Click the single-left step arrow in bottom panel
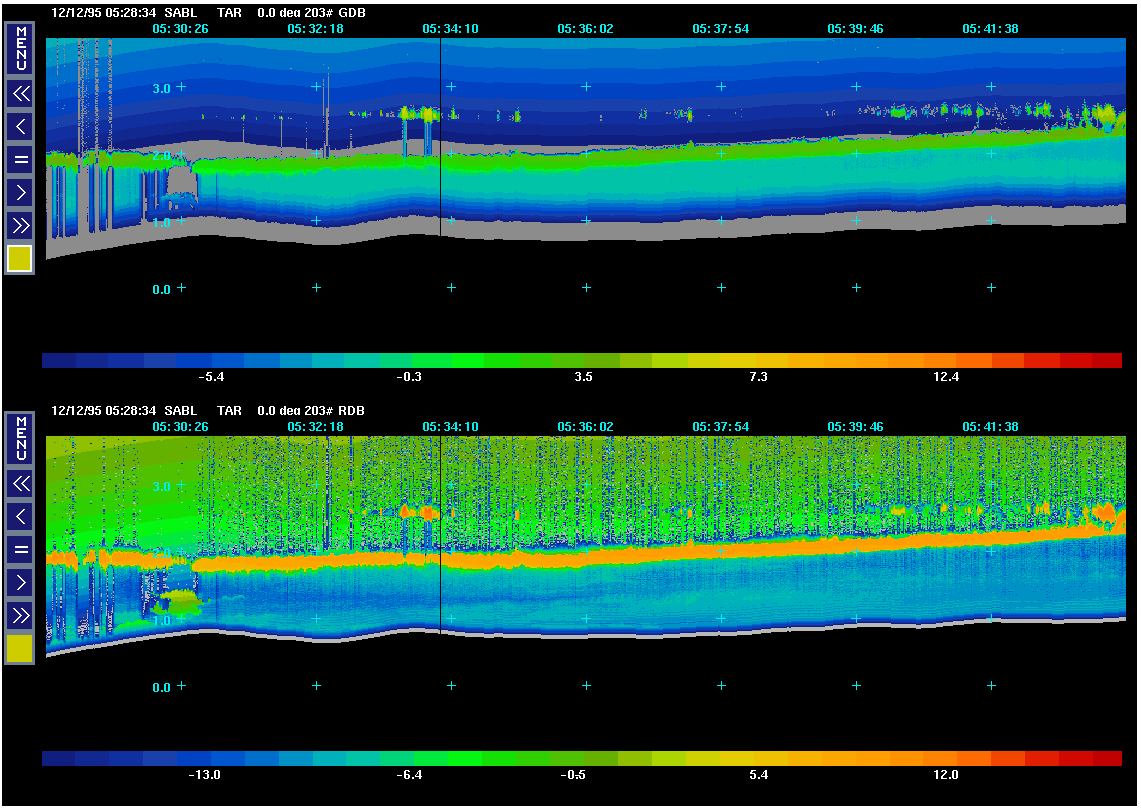The width and height of the screenshot is (1141, 810). (20, 516)
